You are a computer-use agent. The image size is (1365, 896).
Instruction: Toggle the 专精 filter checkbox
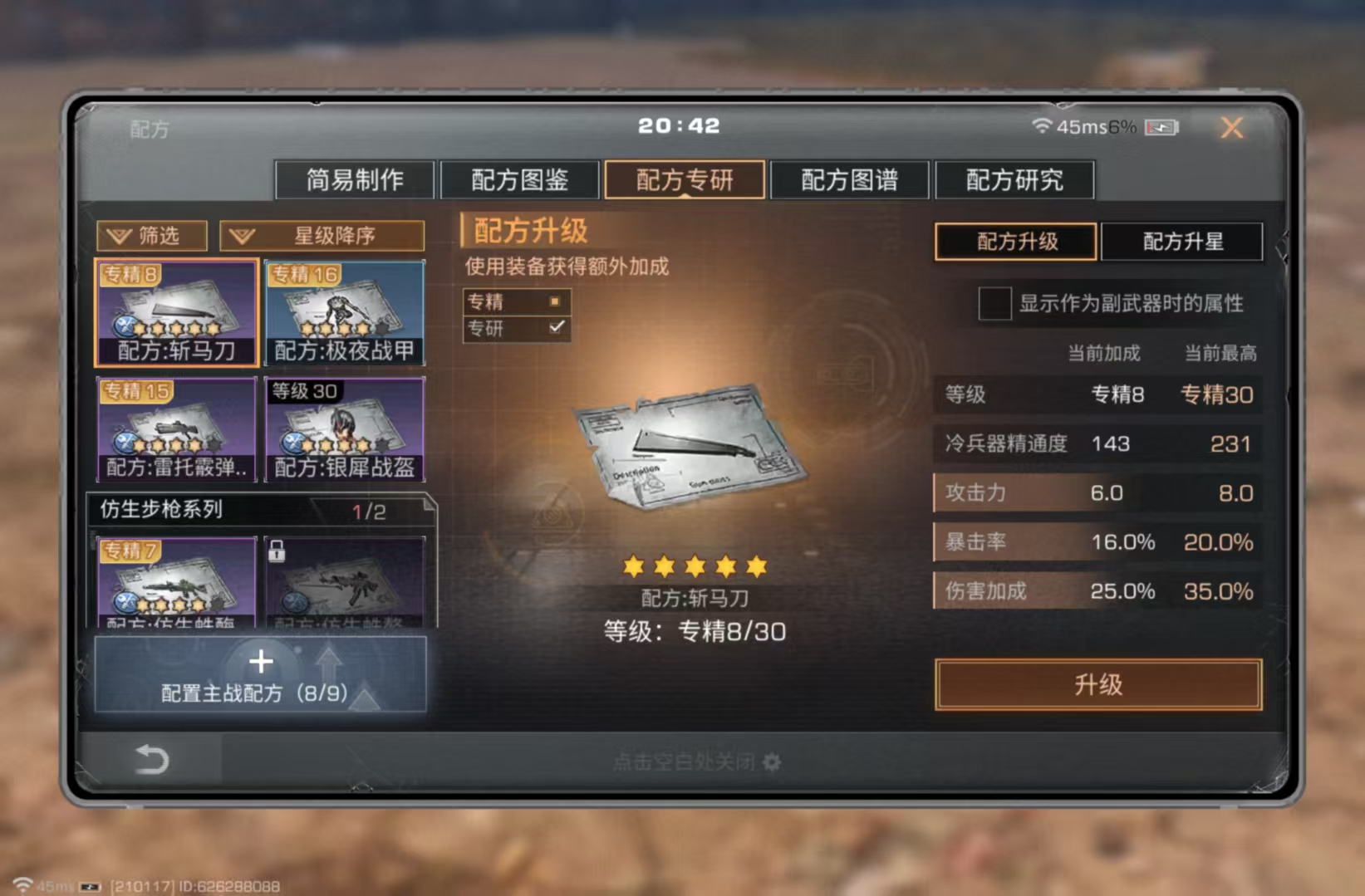click(555, 301)
